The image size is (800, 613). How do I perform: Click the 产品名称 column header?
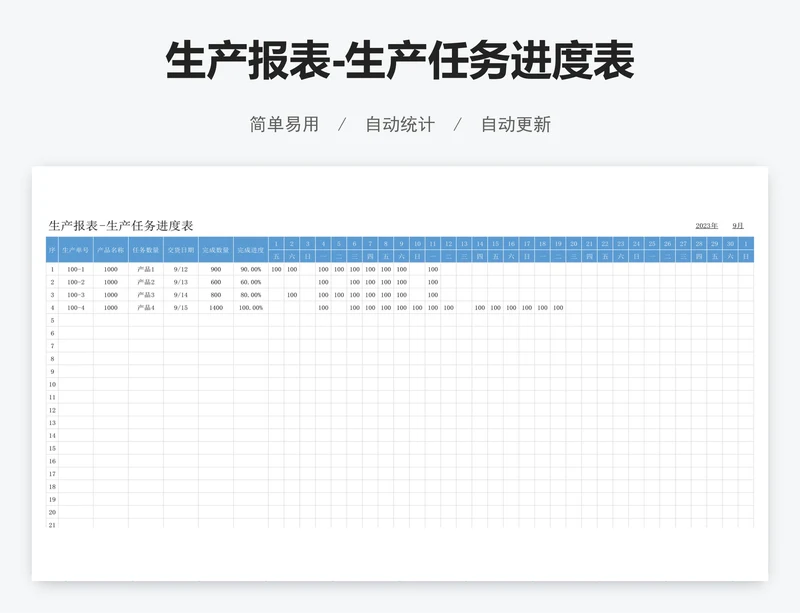point(111,250)
